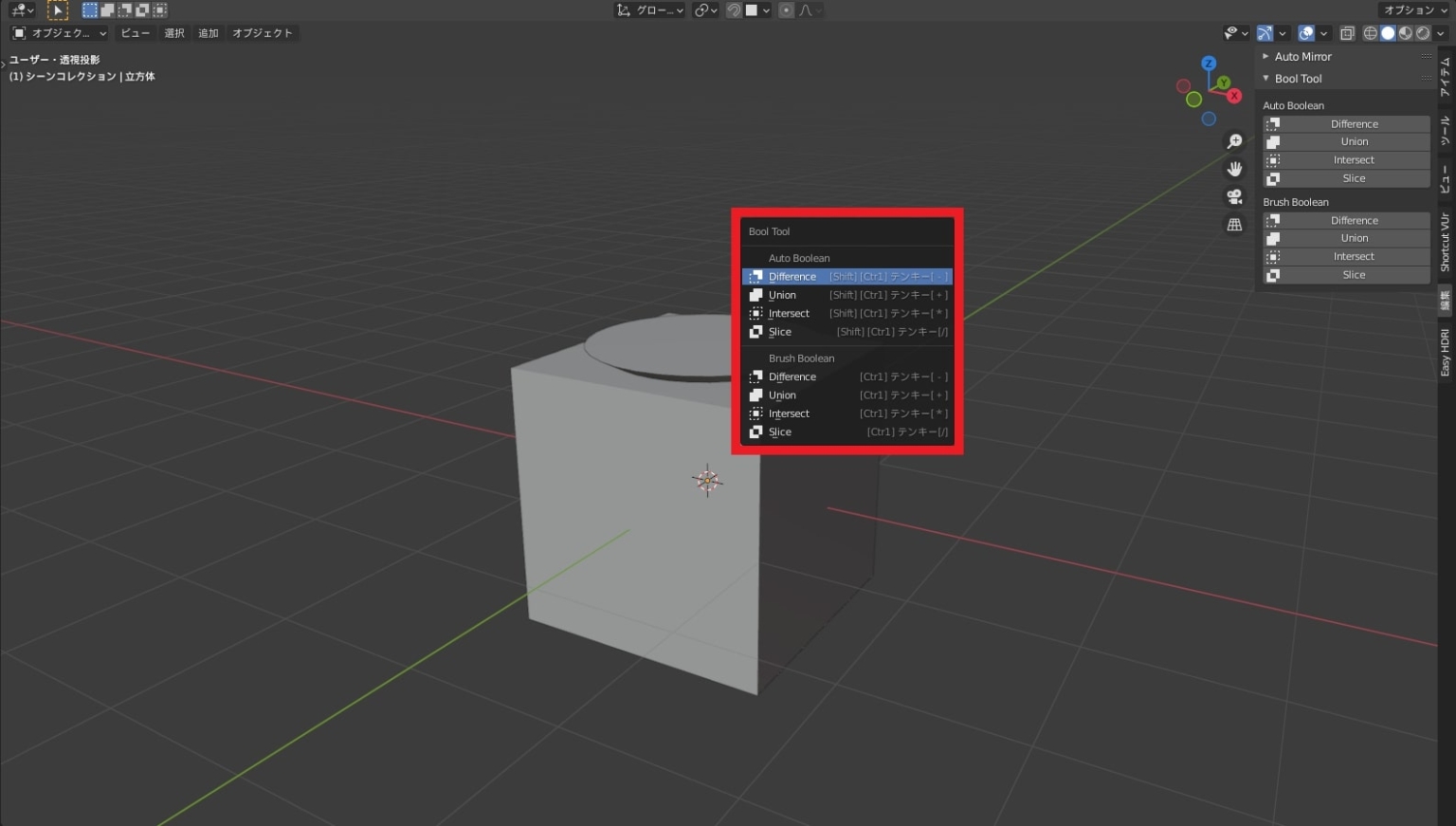1456x826 pixels.
Task: Open the オプション dropdown at top right
Action: coord(1410,9)
